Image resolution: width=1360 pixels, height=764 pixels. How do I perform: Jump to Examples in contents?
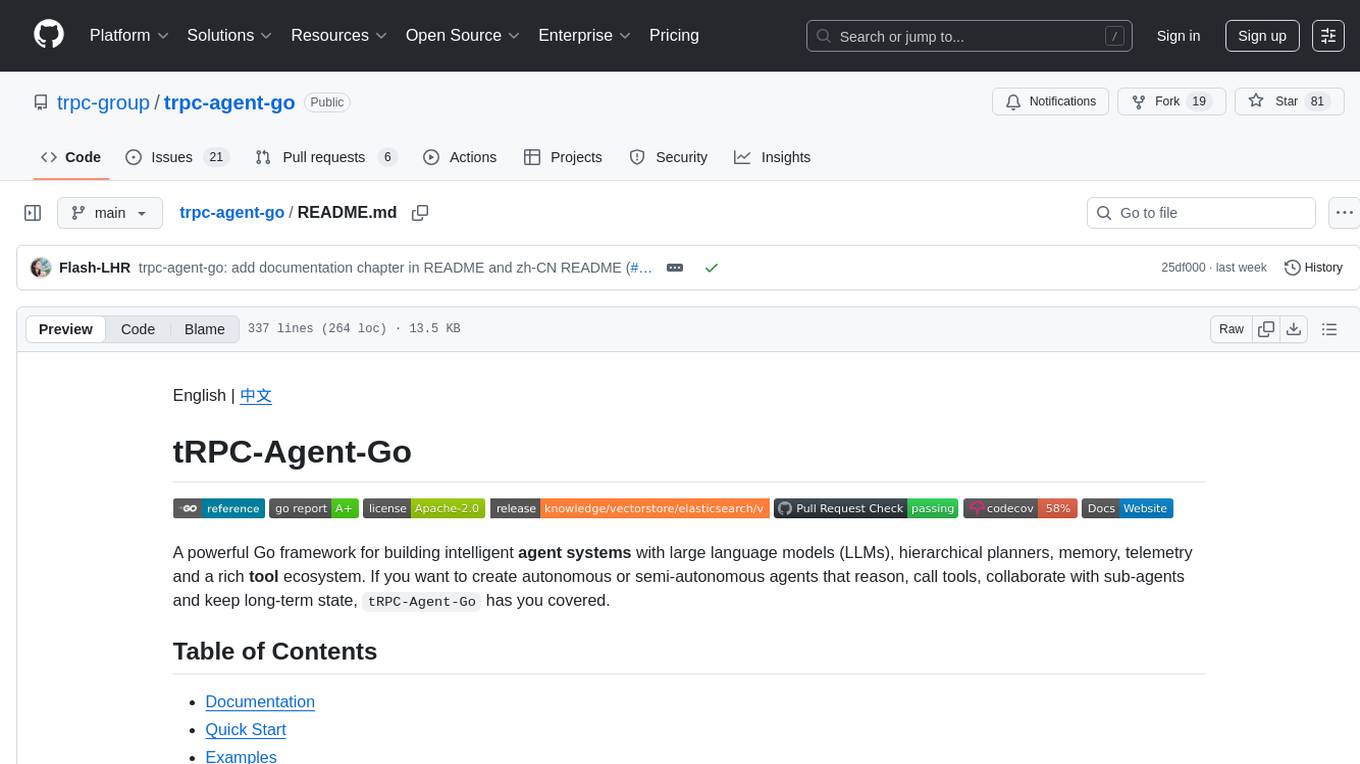(x=241, y=756)
